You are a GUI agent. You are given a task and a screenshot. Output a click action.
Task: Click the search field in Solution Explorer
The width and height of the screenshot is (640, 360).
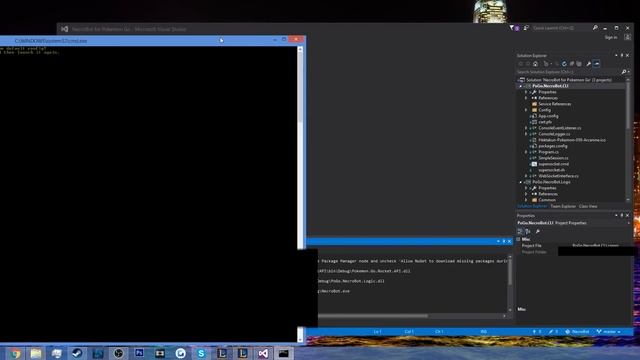tap(568, 72)
